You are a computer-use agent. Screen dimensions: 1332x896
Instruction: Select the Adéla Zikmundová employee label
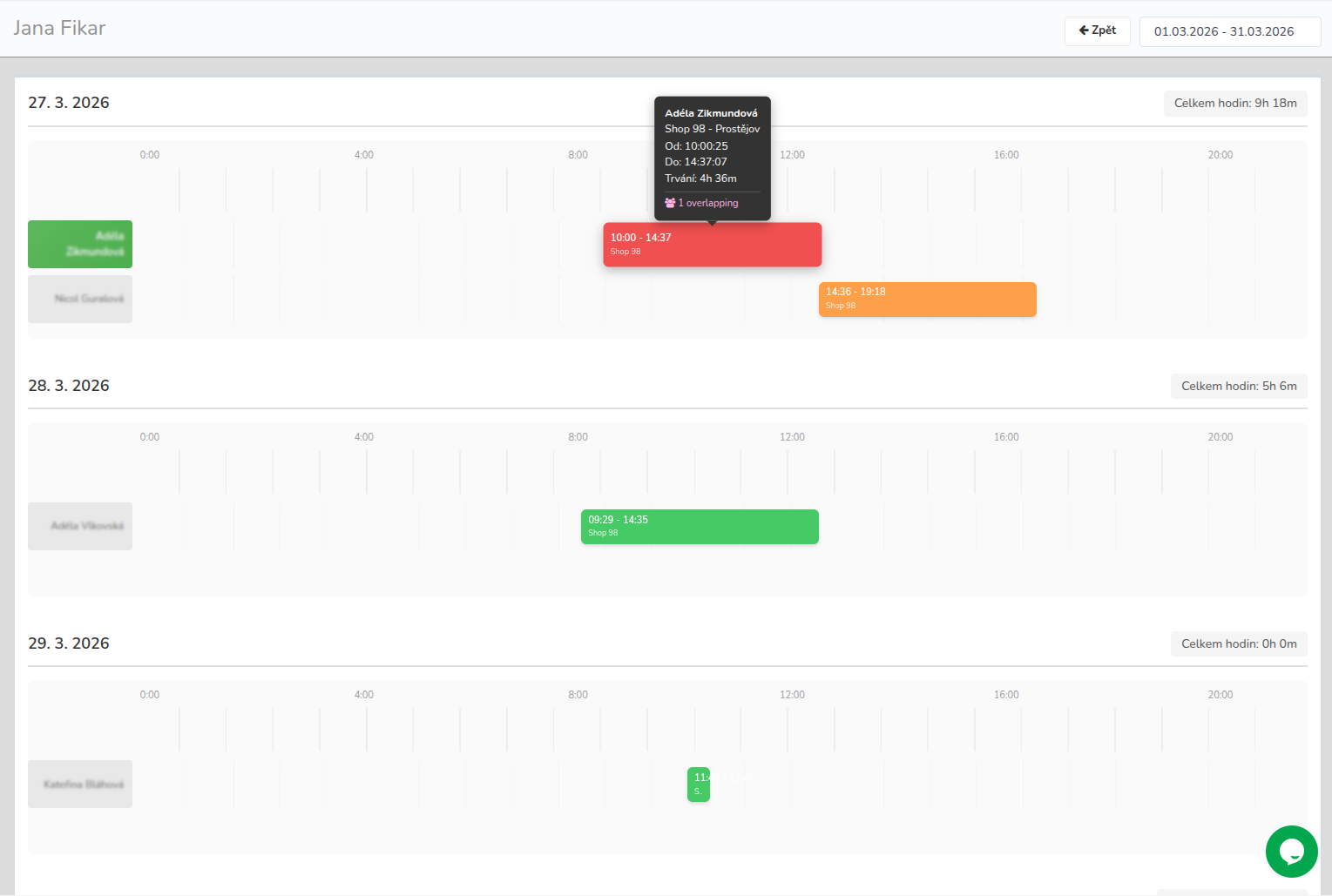80,244
